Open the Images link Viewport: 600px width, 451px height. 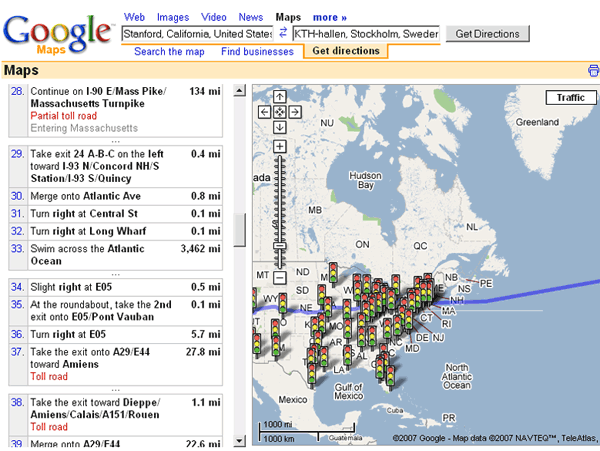pos(173,17)
